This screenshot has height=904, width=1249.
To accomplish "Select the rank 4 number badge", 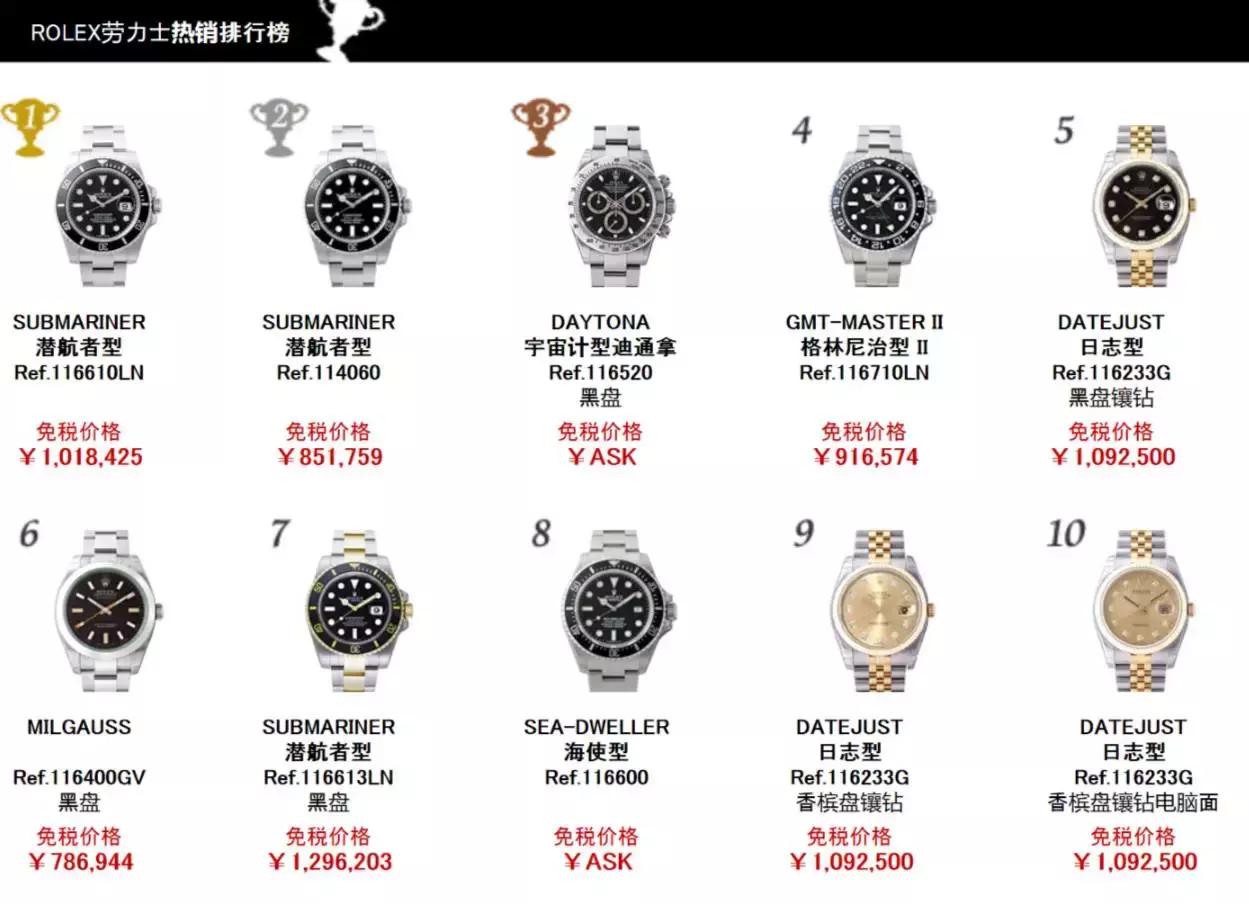I will coord(802,130).
